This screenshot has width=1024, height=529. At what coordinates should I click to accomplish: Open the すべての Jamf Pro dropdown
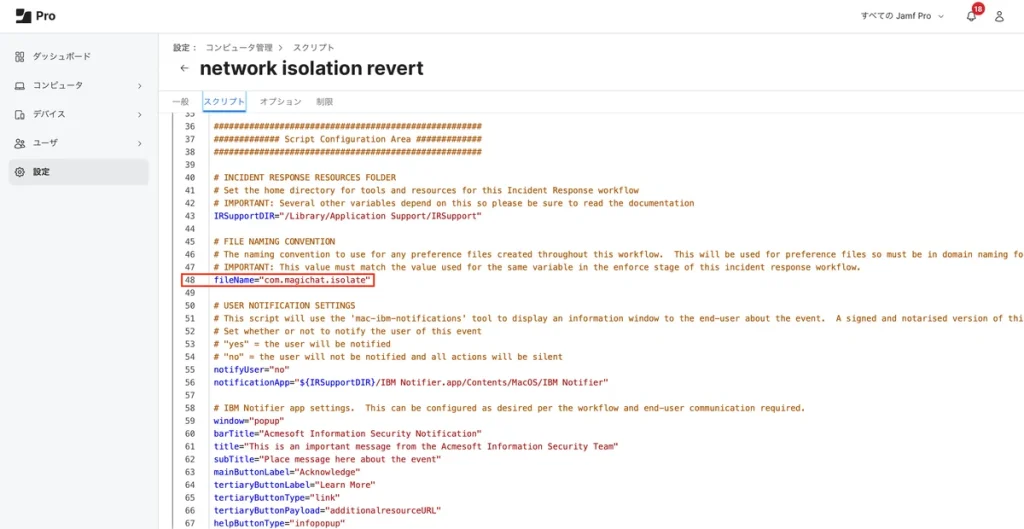coord(902,16)
